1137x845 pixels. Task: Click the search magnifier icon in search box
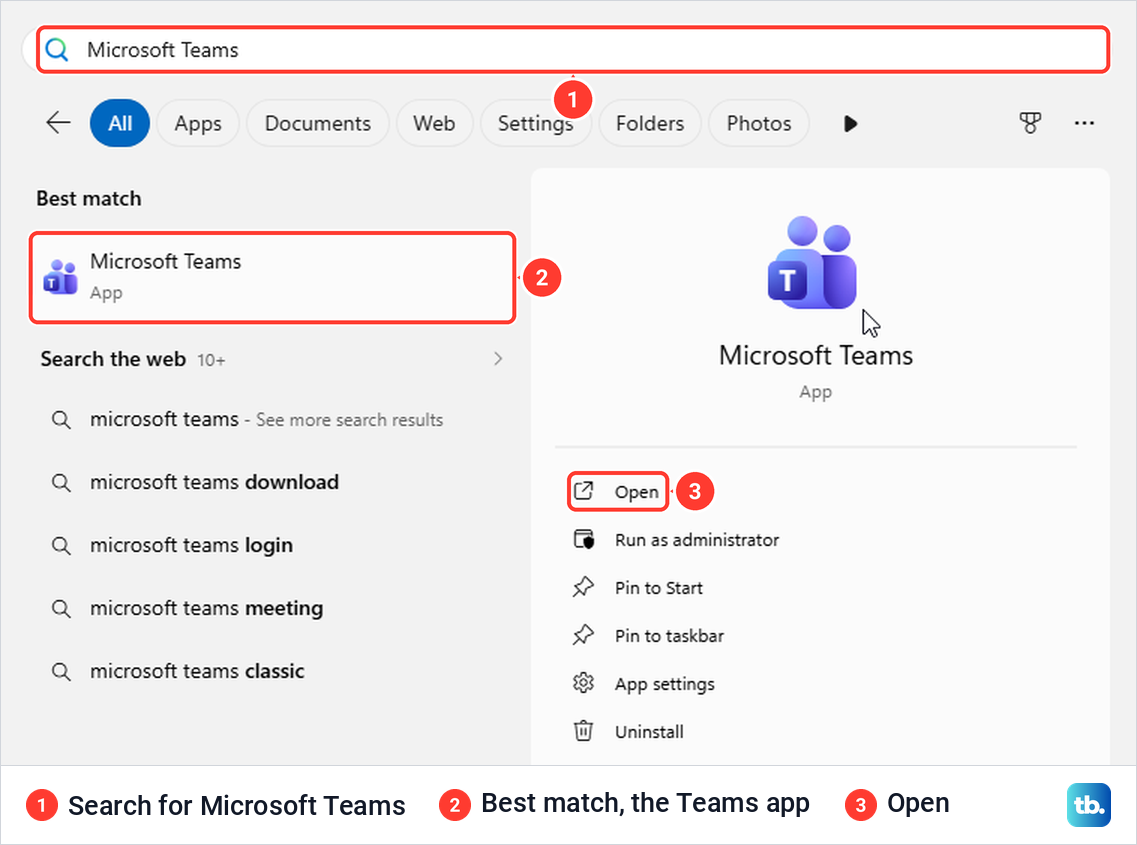[x=57, y=50]
